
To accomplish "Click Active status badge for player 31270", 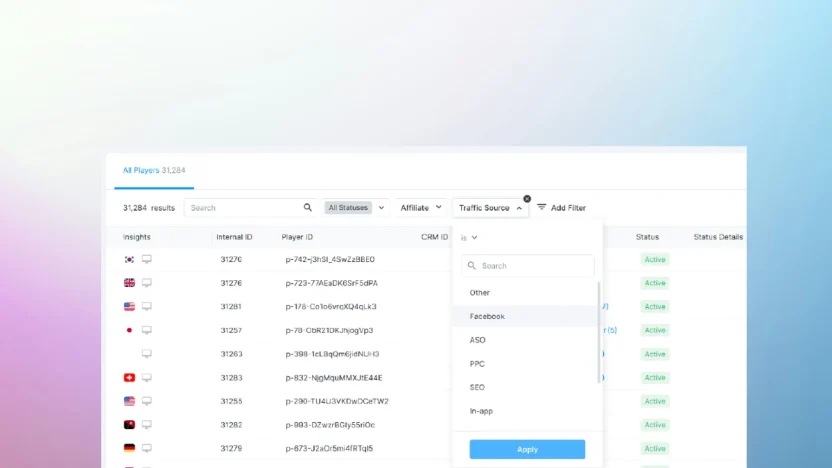I will (x=655, y=259).
